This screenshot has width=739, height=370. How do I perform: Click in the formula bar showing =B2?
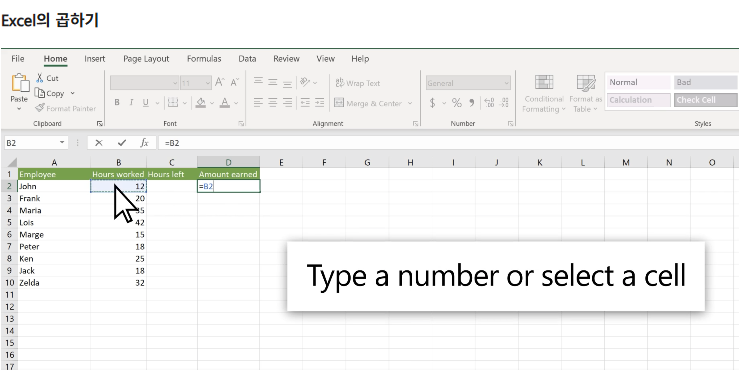(x=448, y=143)
